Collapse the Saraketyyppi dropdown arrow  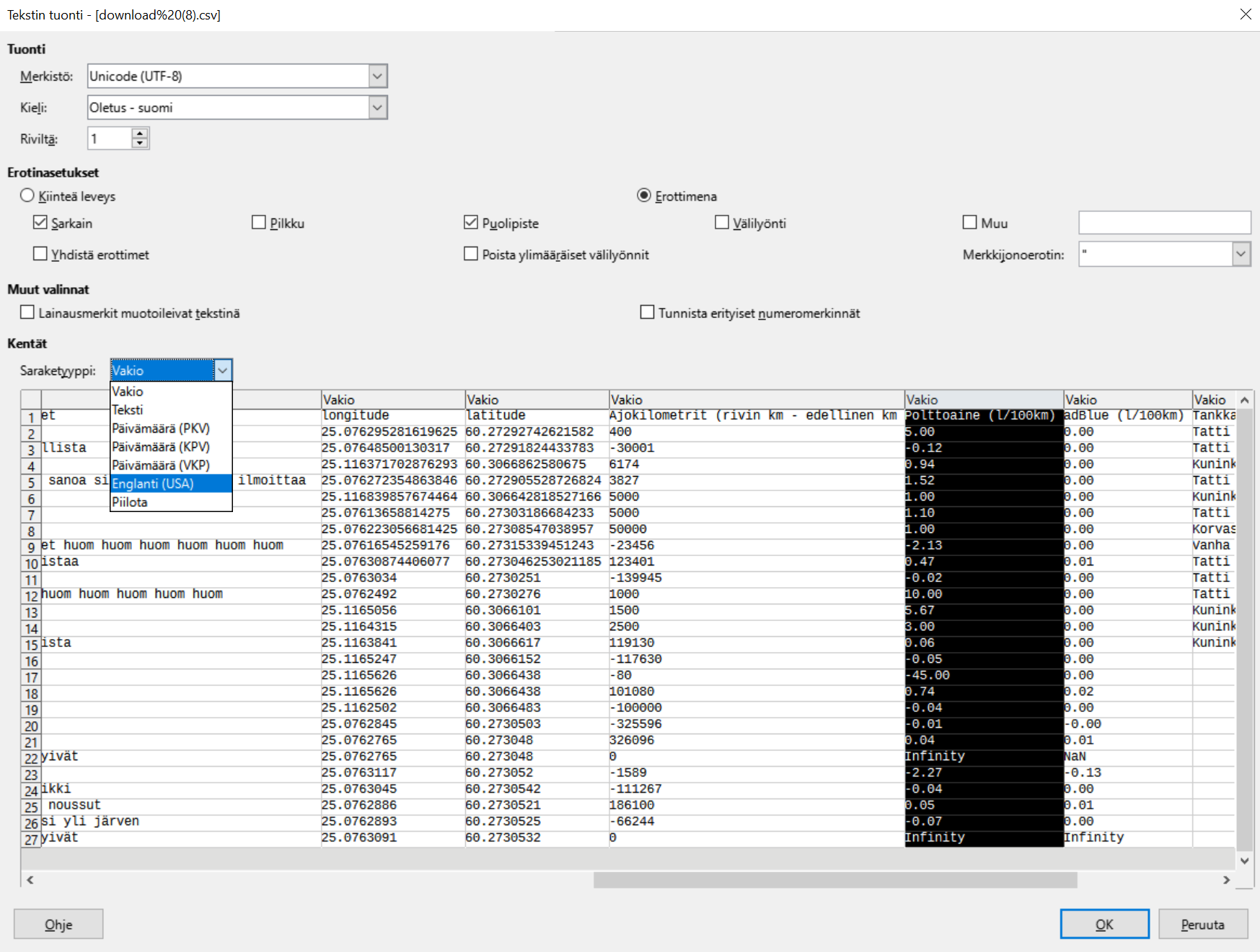coord(223,370)
